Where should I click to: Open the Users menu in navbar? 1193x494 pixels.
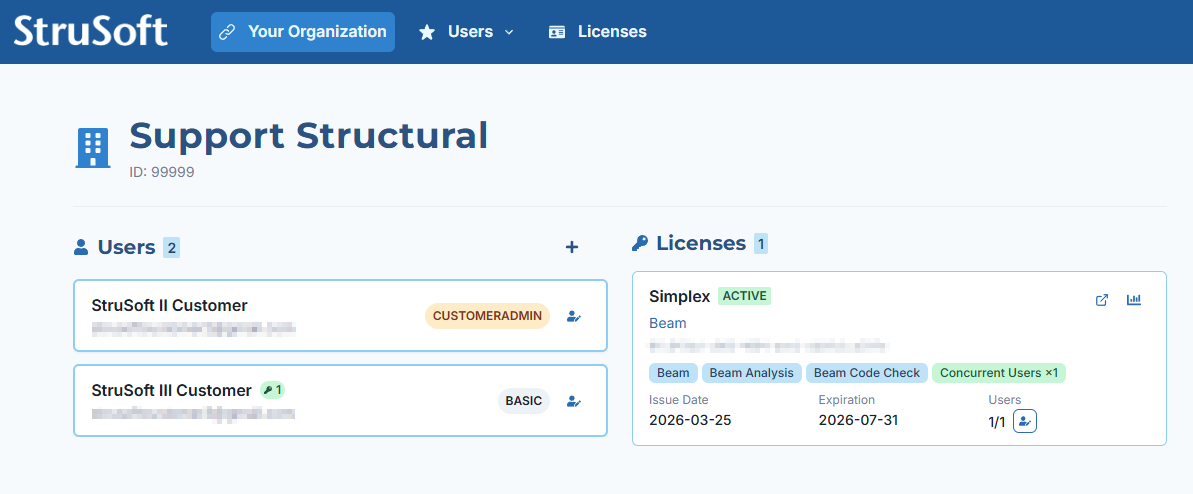pos(466,32)
